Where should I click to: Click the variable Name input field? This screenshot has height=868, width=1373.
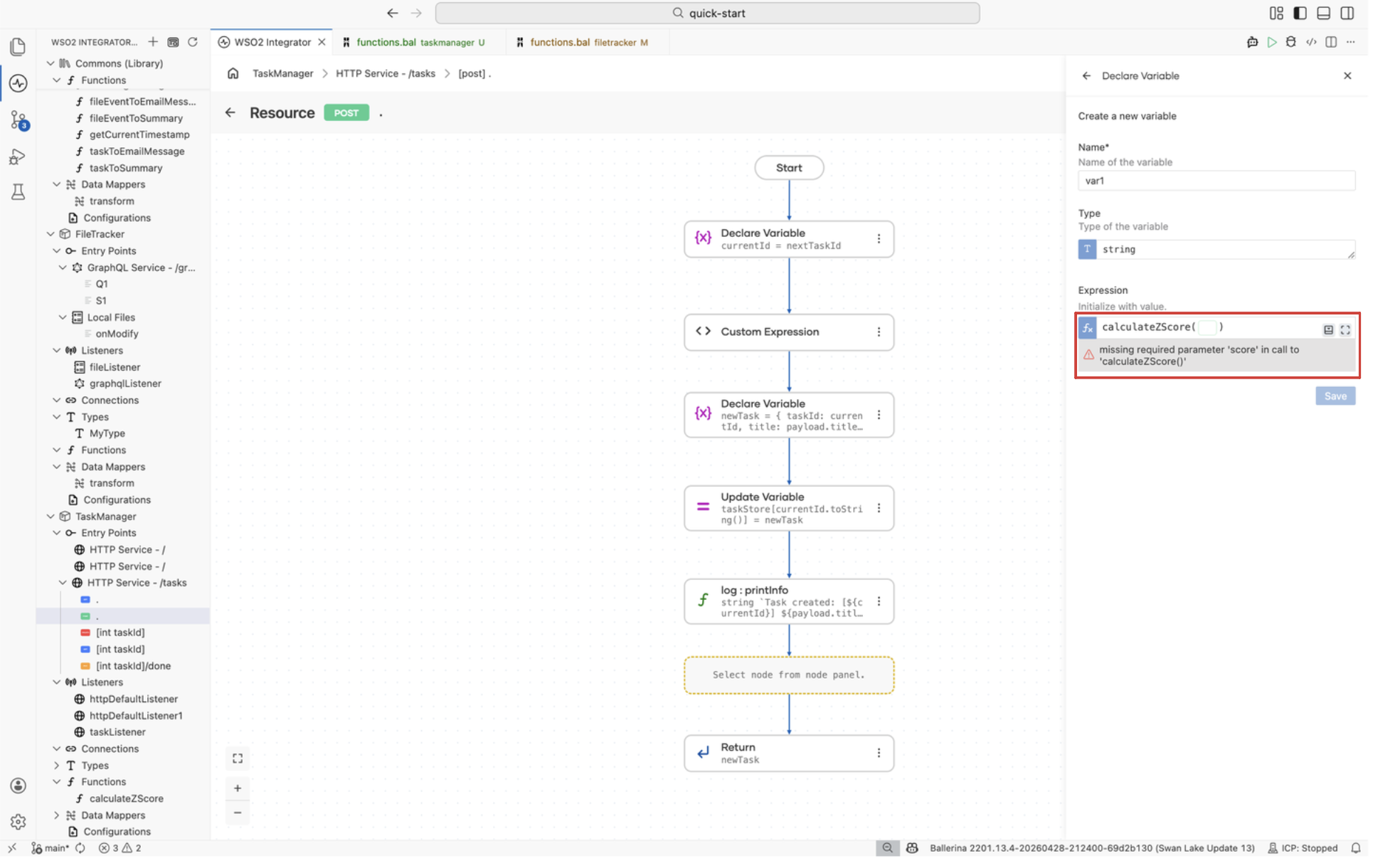tap(1216, 181)
